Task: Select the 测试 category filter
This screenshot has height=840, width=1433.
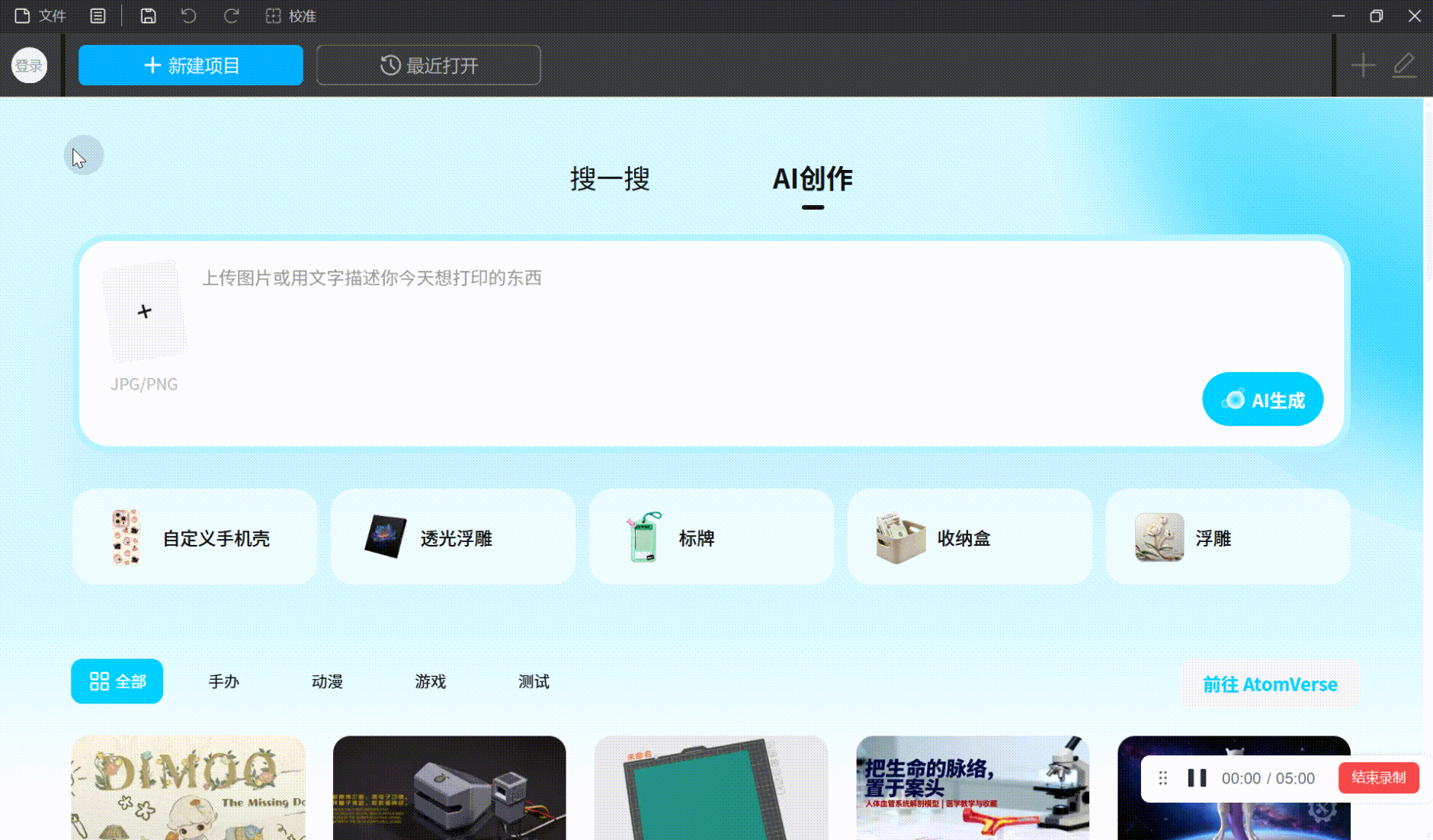Action: point(534,681)
